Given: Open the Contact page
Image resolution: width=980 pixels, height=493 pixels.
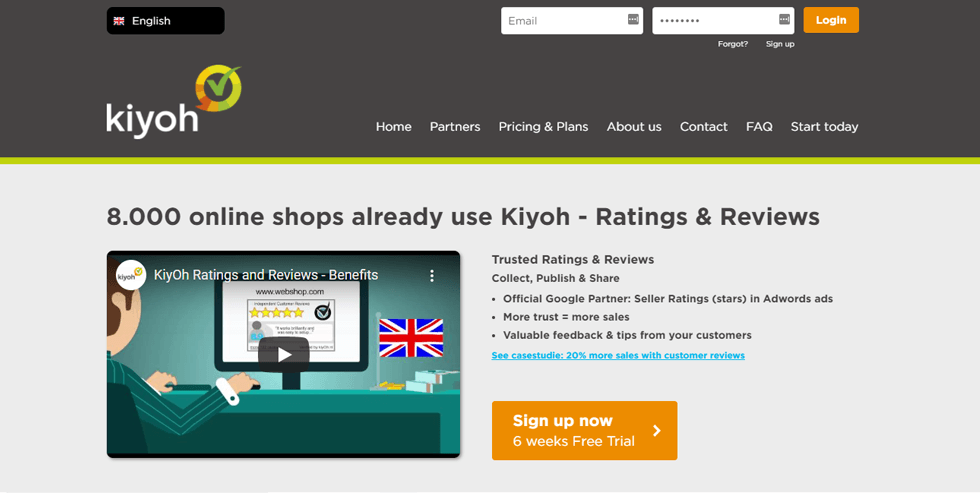Looking at the screenshot, I should (x=704, y=127).
